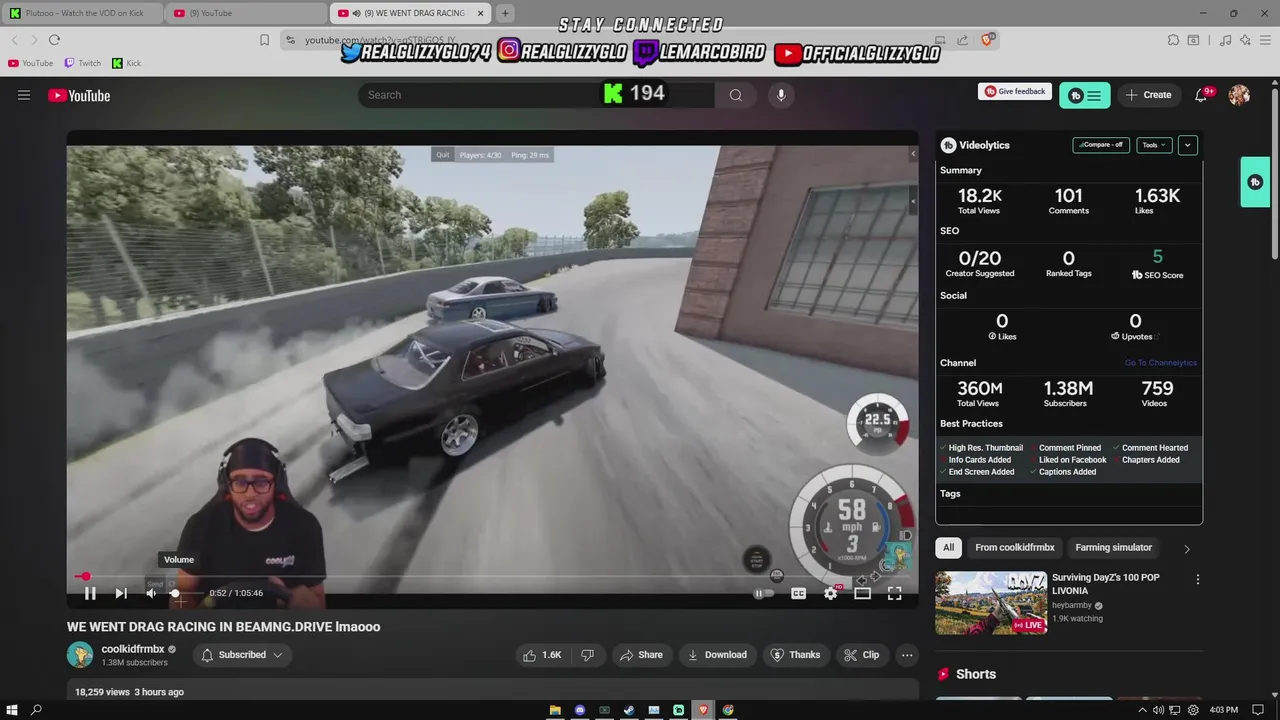Screen dimensions: 1280x720
Task: Collapse the Videolytics panel chevron
Action: [x=1188, y=145]
